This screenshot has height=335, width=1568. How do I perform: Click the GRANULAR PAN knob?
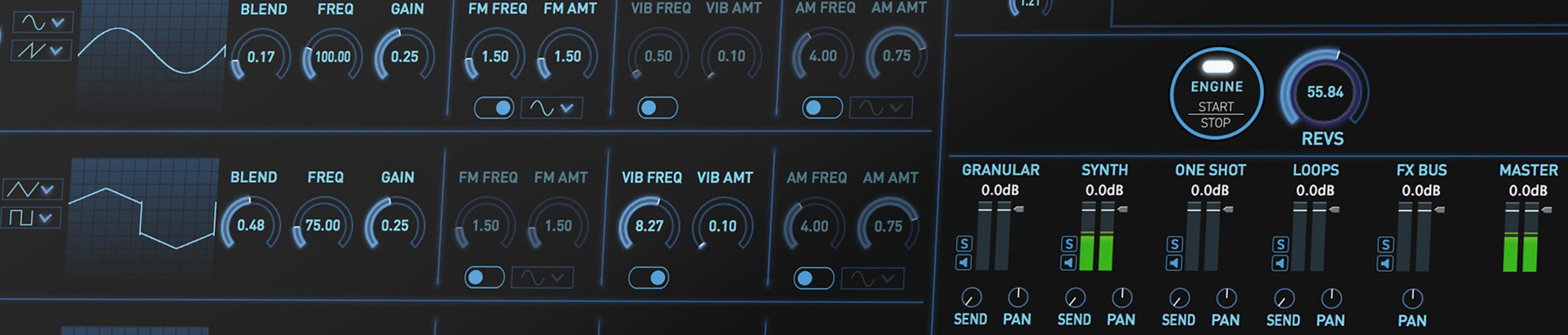pos(1018,297)
